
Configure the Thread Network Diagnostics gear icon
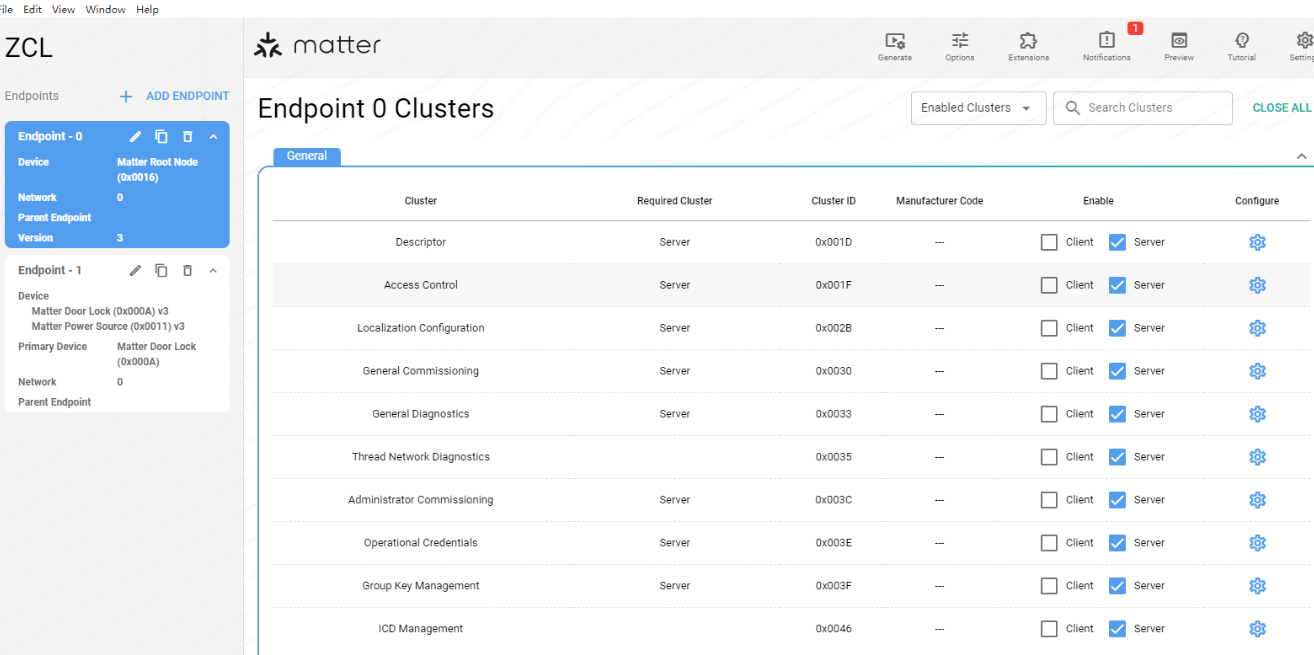1257,457
